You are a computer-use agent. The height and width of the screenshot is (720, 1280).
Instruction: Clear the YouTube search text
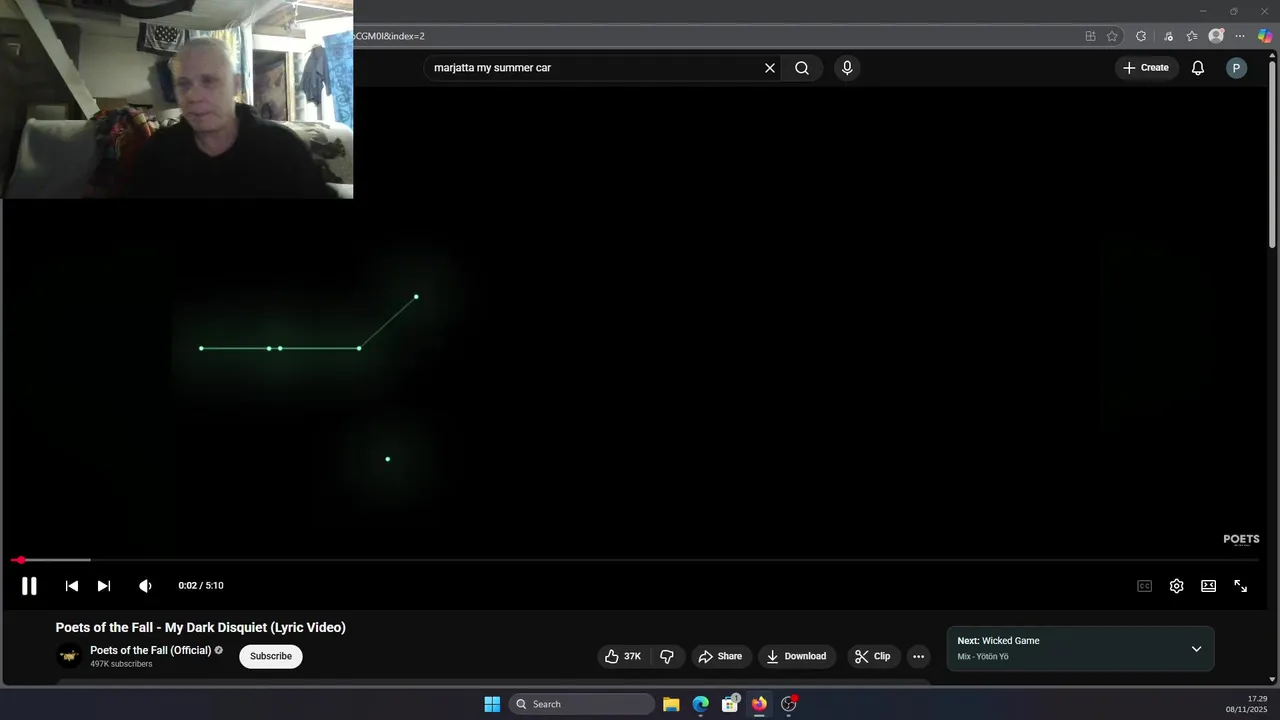[770, 68]
